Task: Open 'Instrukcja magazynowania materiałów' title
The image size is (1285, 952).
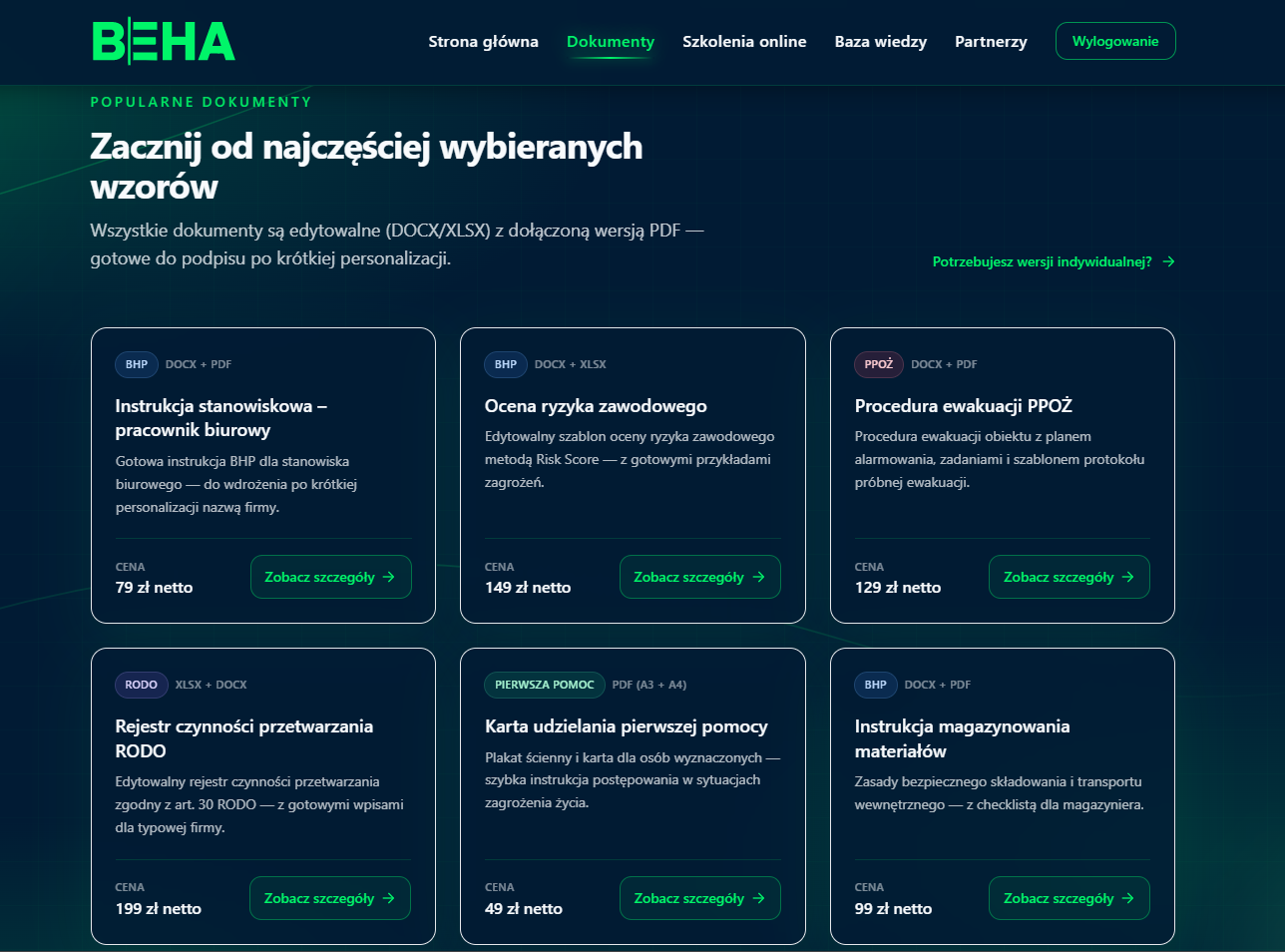Action: click(963, 738)
